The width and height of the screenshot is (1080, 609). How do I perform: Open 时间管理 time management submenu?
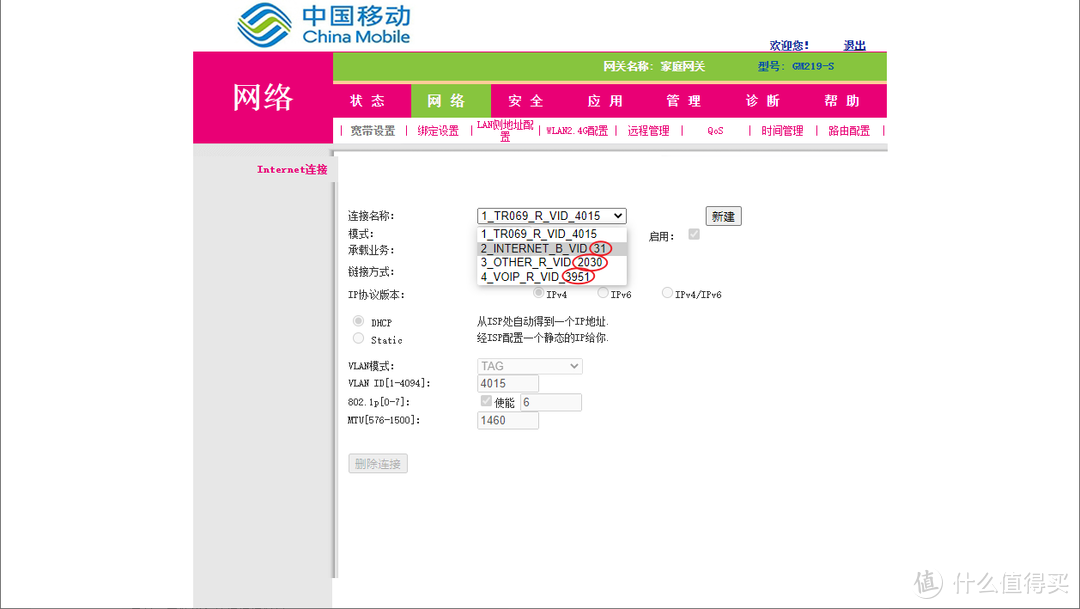782,130
